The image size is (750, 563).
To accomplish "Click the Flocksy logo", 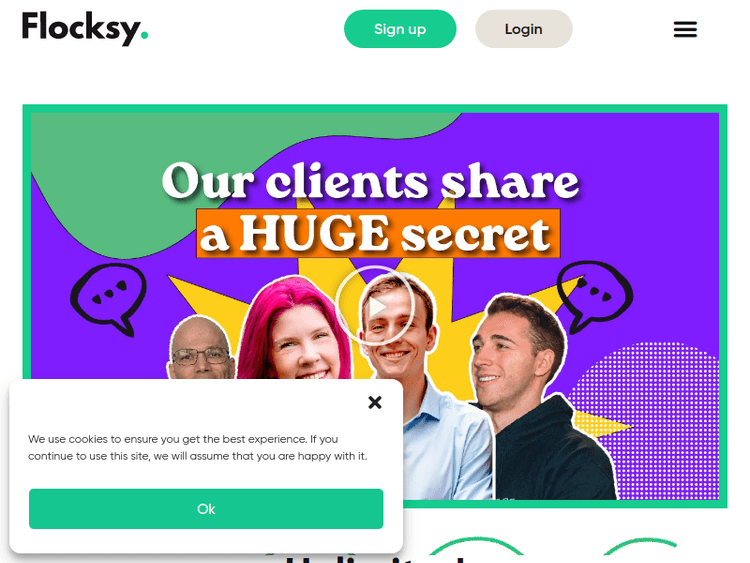I will [x=85, y=28].
